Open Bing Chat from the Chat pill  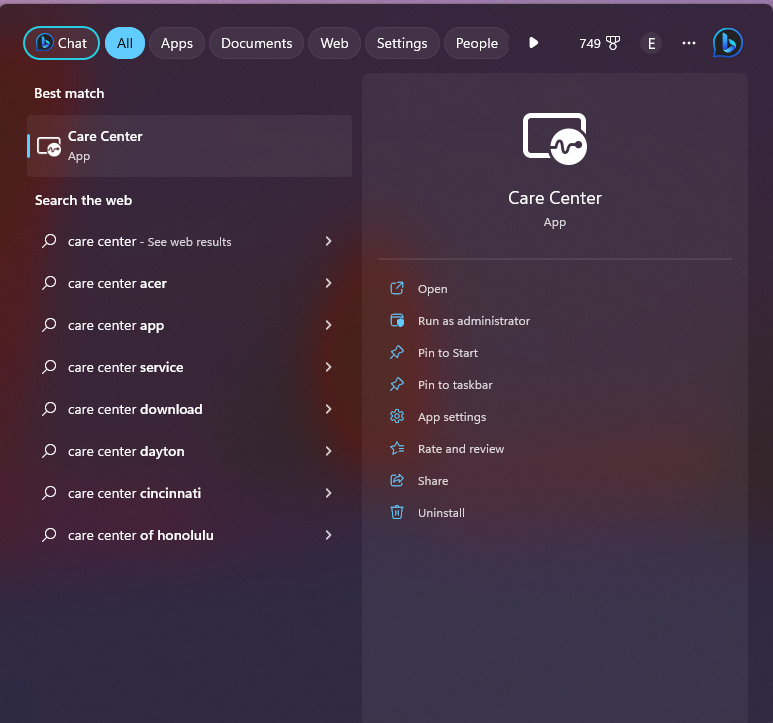[x=62, y=43]
